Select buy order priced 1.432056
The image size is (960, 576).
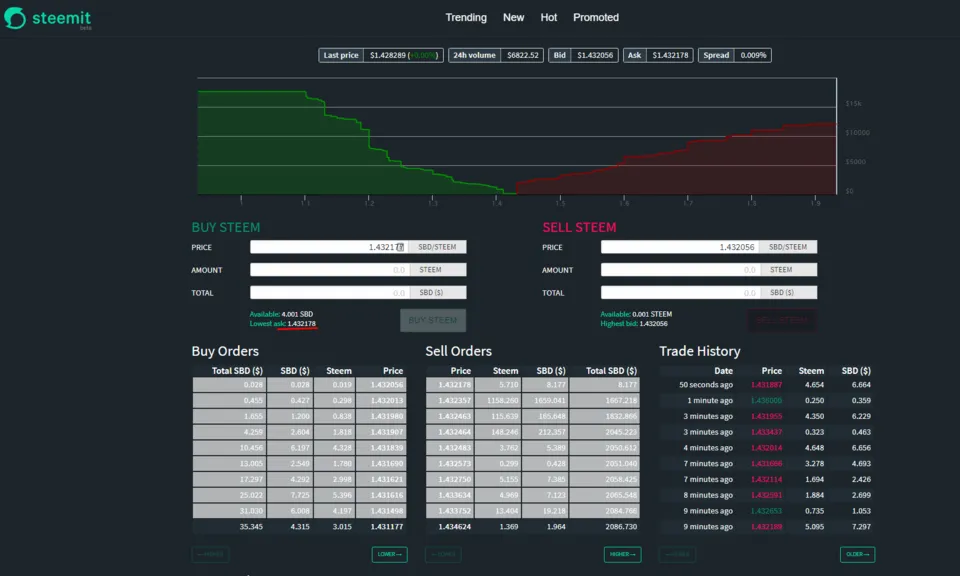point(299,385)
